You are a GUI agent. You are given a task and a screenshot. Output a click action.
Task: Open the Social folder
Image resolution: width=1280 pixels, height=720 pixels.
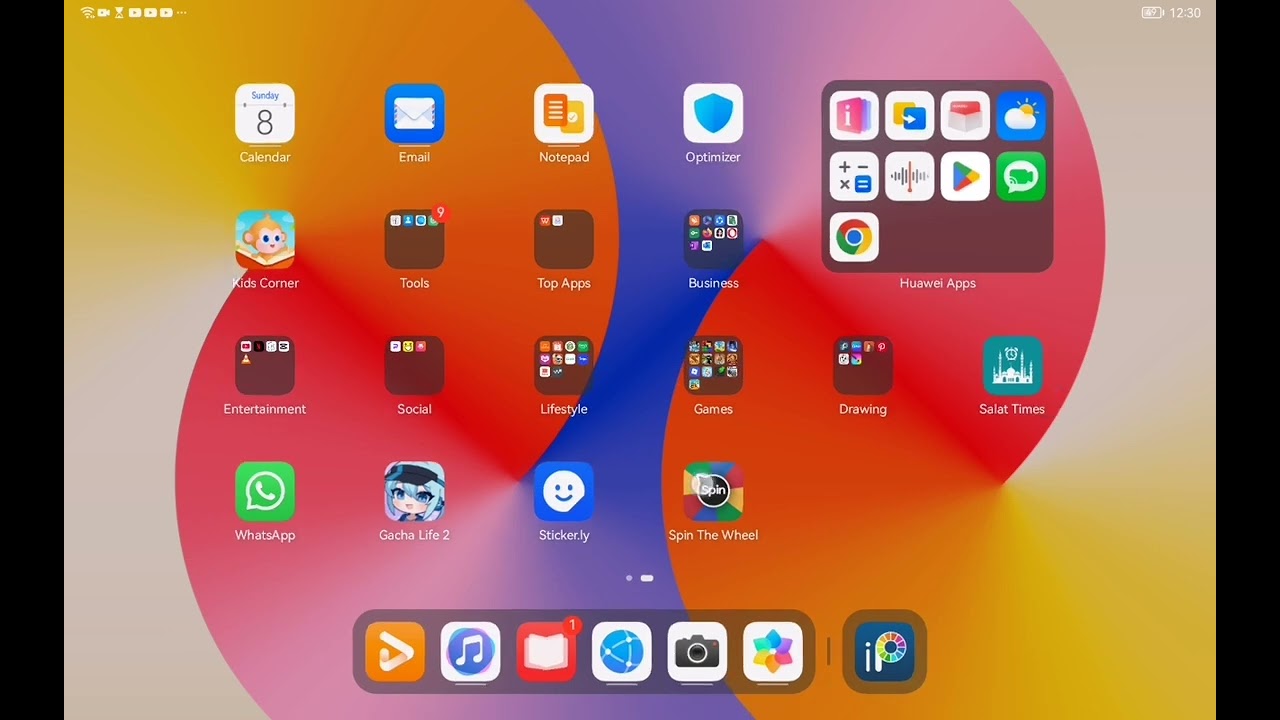(414, 365)
